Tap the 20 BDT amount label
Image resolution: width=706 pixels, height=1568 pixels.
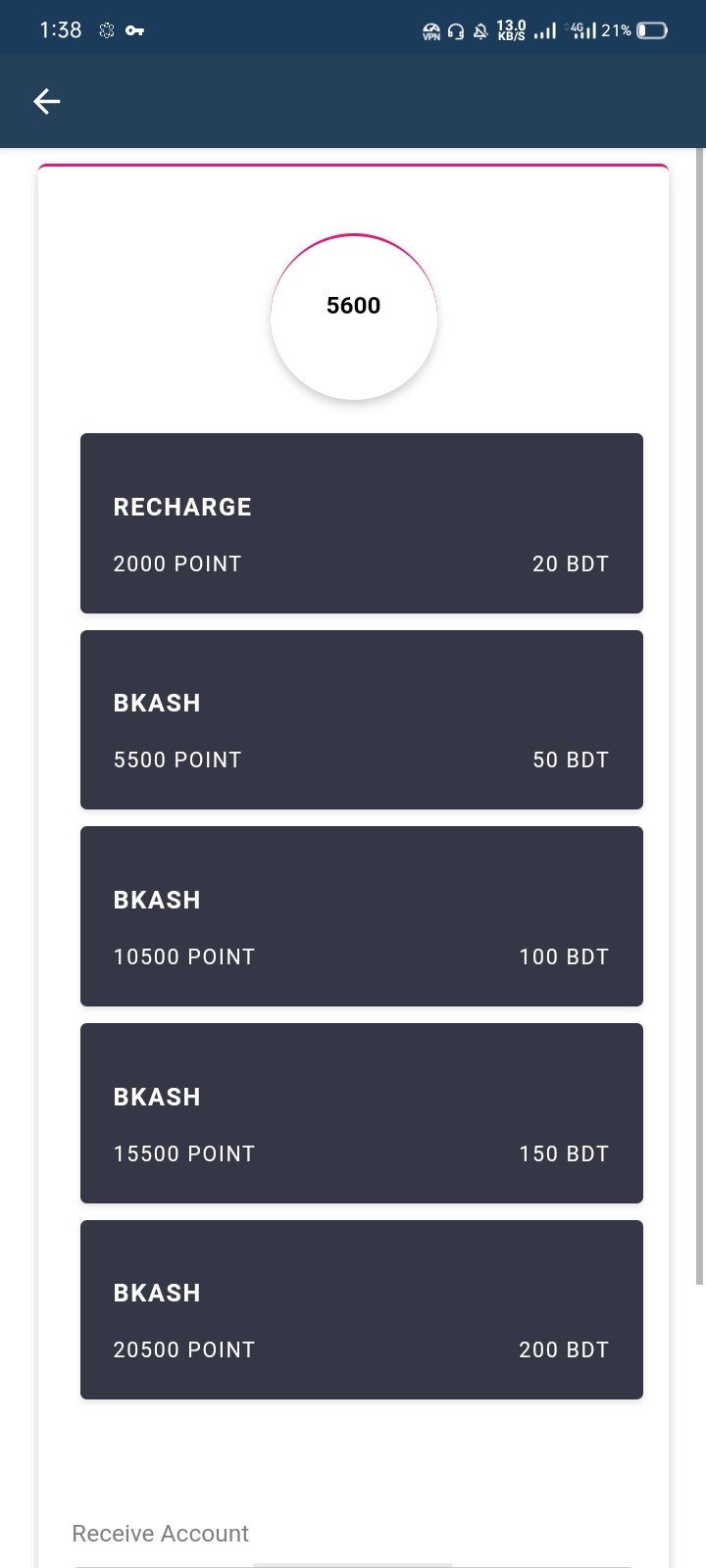pos(571,563)
